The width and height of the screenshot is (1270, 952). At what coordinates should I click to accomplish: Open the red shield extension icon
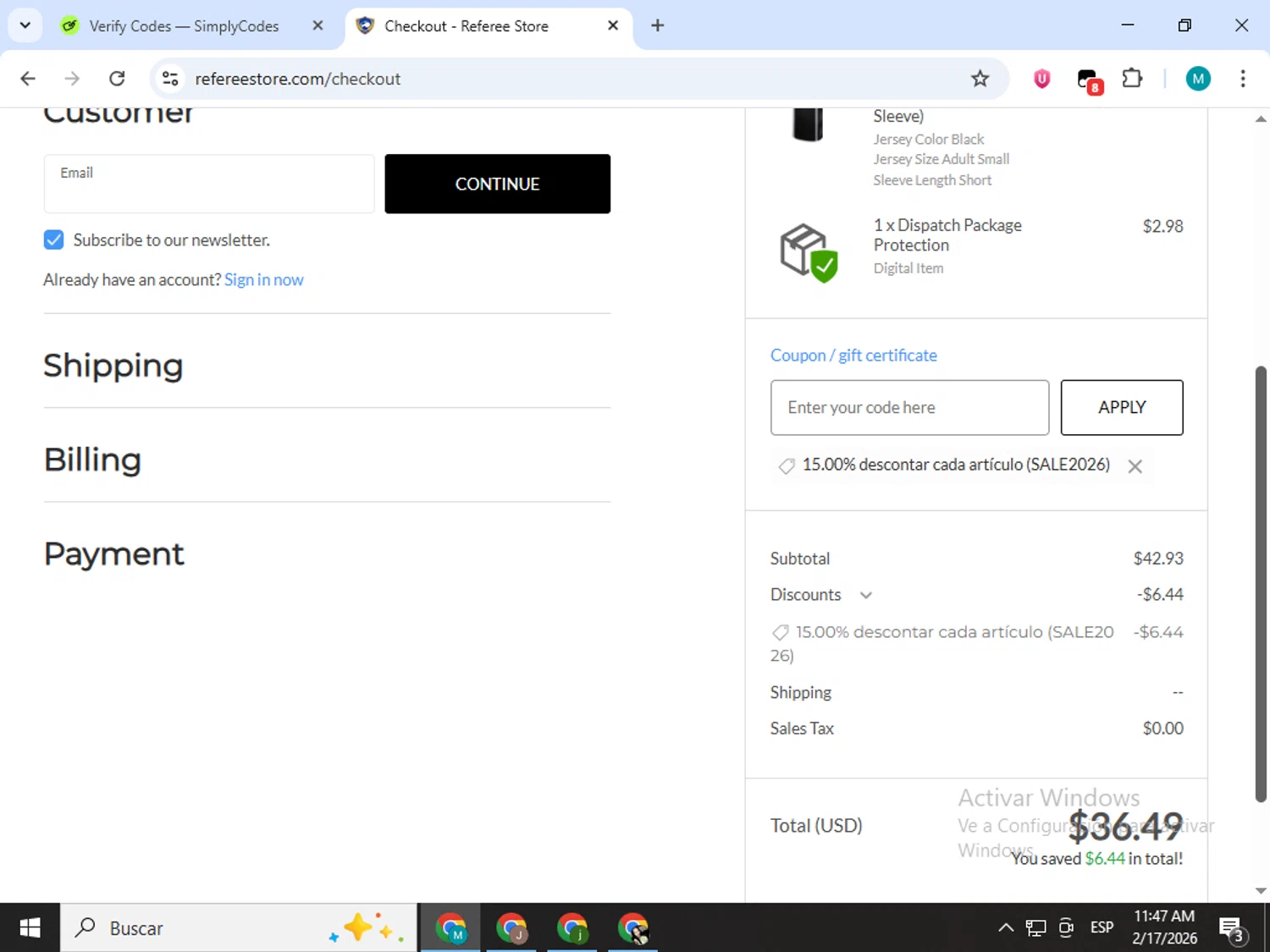[1041, 79]
